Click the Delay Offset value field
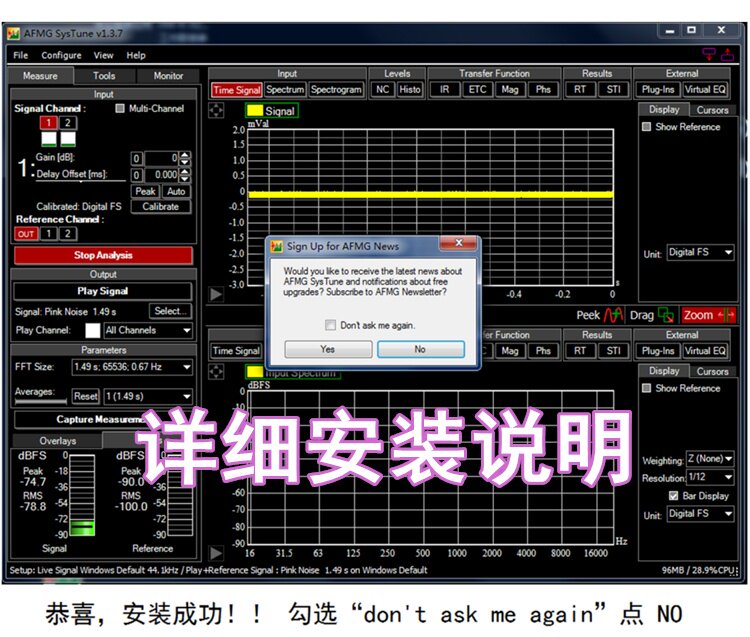 161,175
